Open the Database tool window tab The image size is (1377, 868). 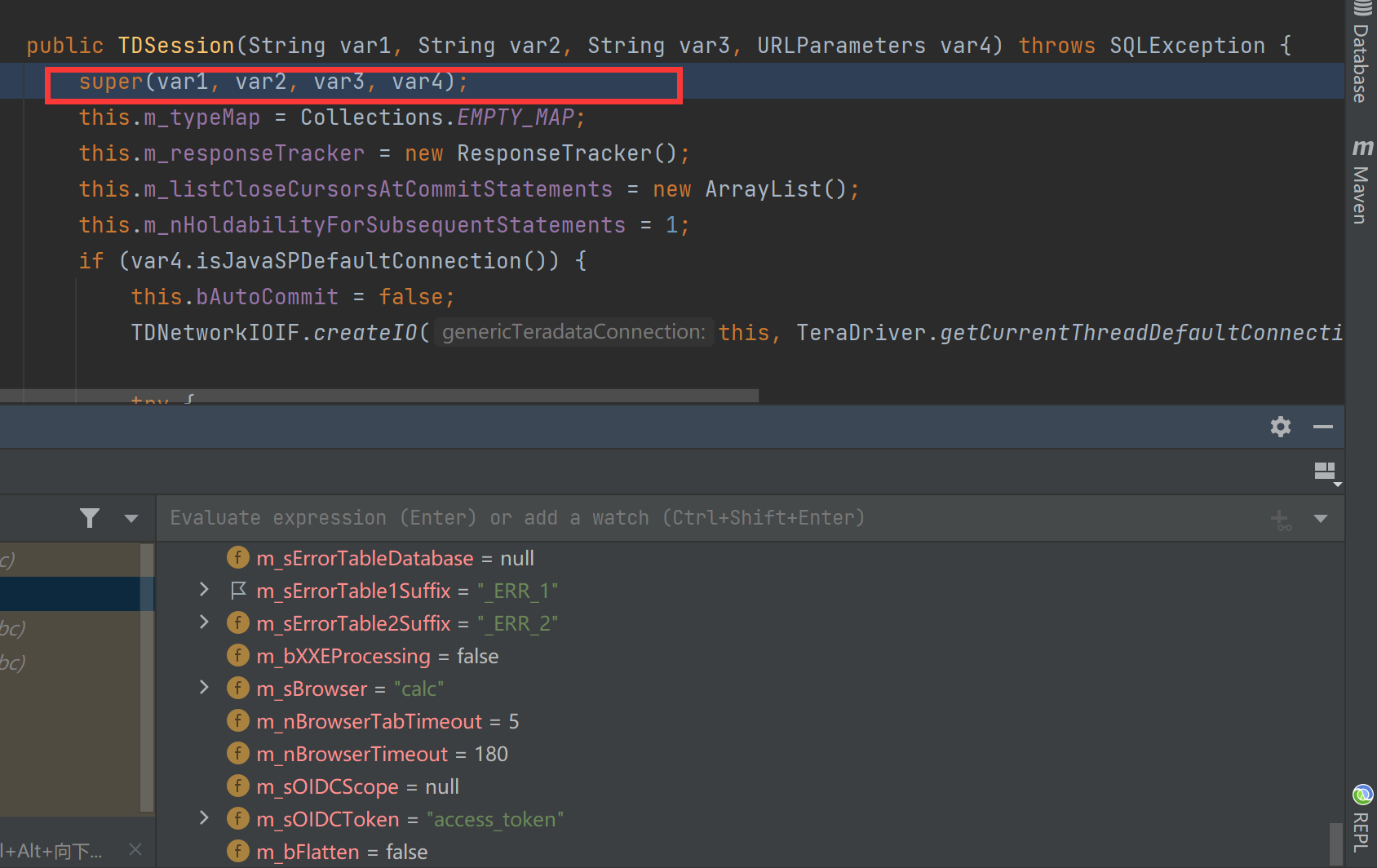click(1362, 54)
